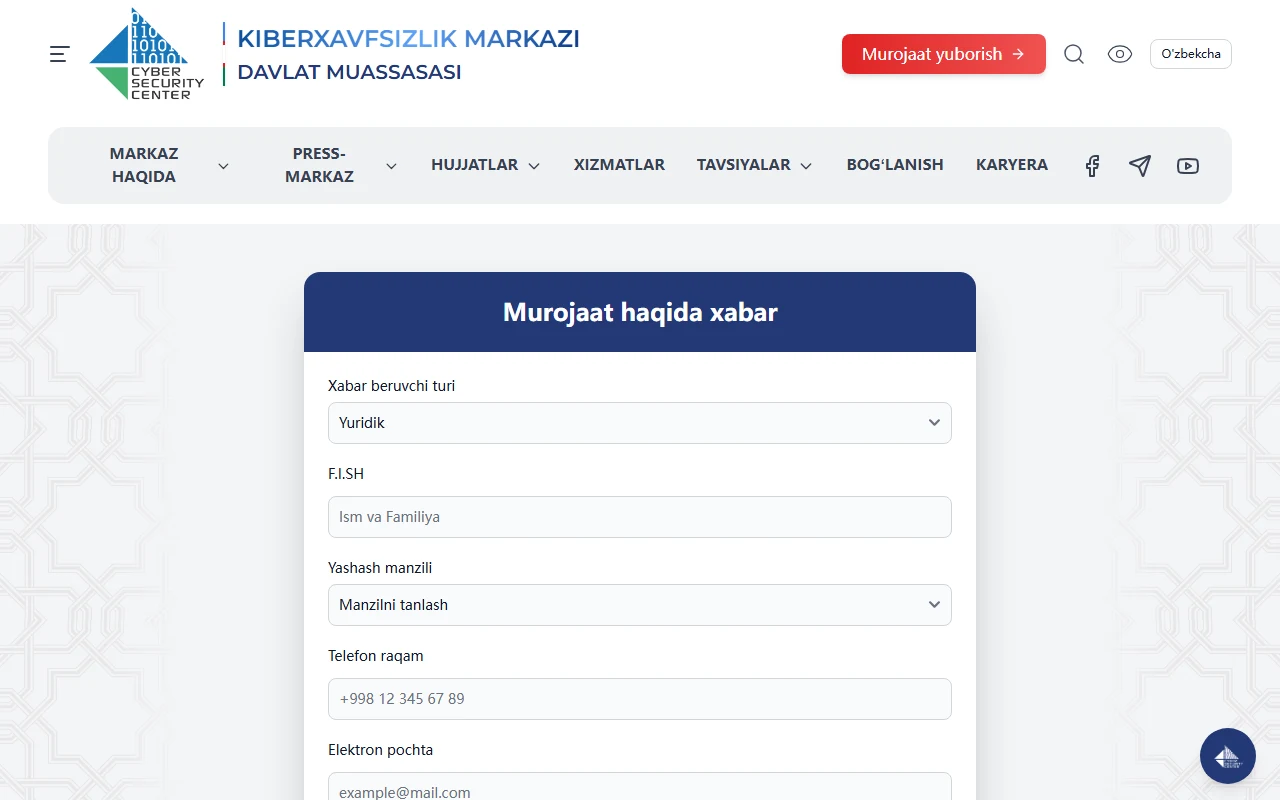This screenshot has width=1280, height=800.
Task: Click the 'F.I.SH' field label
Action: click(346, 474)
